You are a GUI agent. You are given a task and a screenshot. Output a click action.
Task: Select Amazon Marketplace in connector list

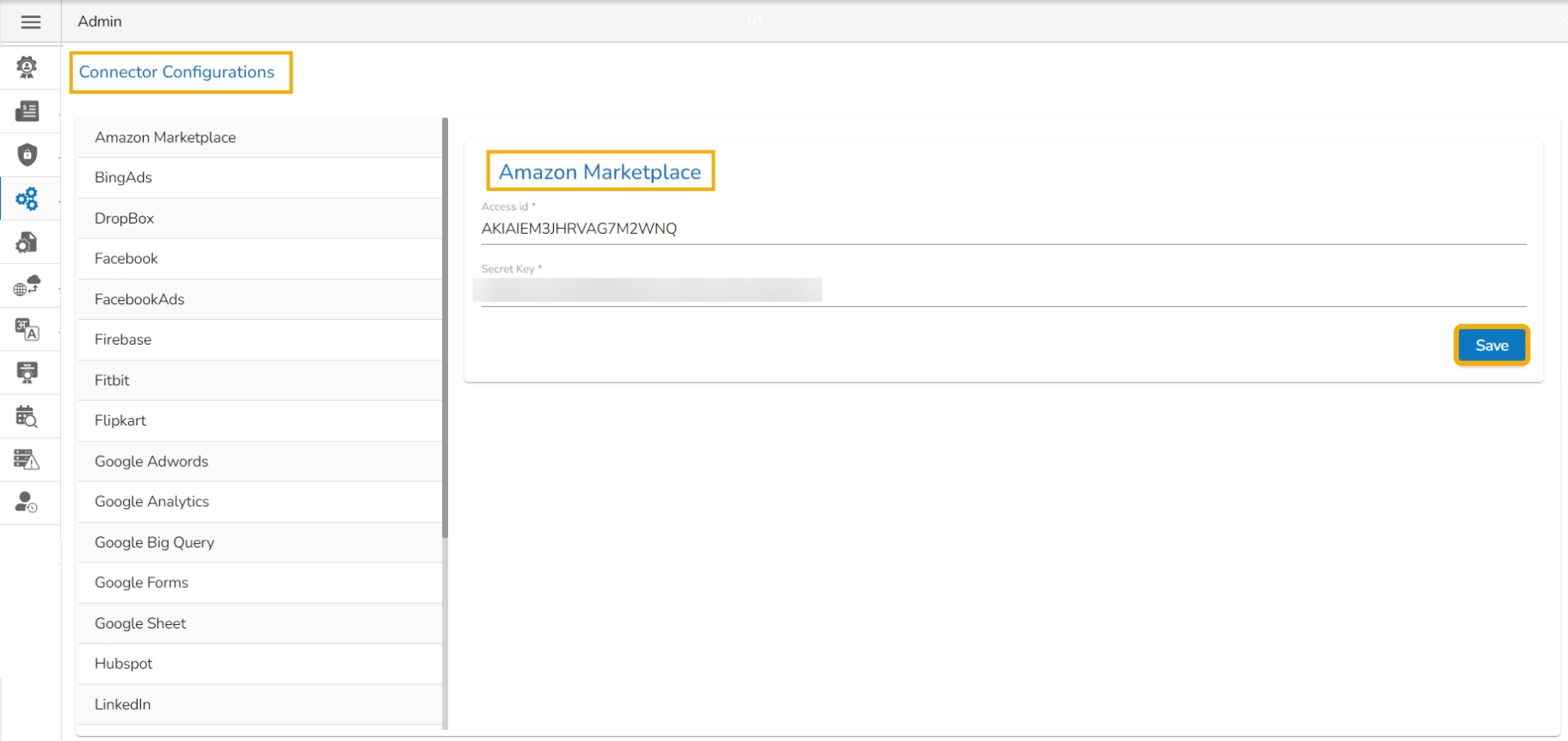[260, 138]
